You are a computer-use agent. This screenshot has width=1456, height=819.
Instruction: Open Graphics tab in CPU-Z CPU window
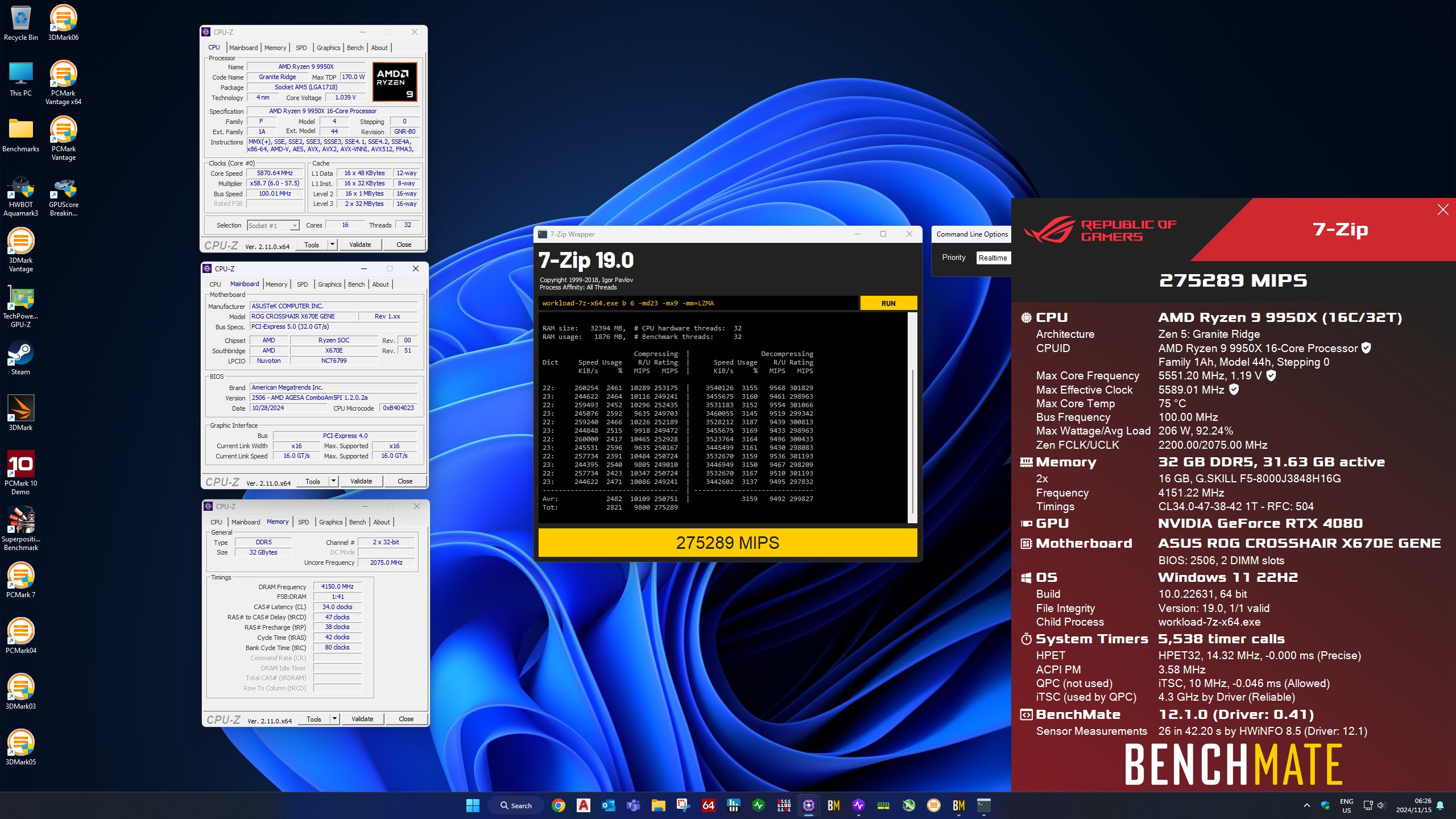pos(329,48)
